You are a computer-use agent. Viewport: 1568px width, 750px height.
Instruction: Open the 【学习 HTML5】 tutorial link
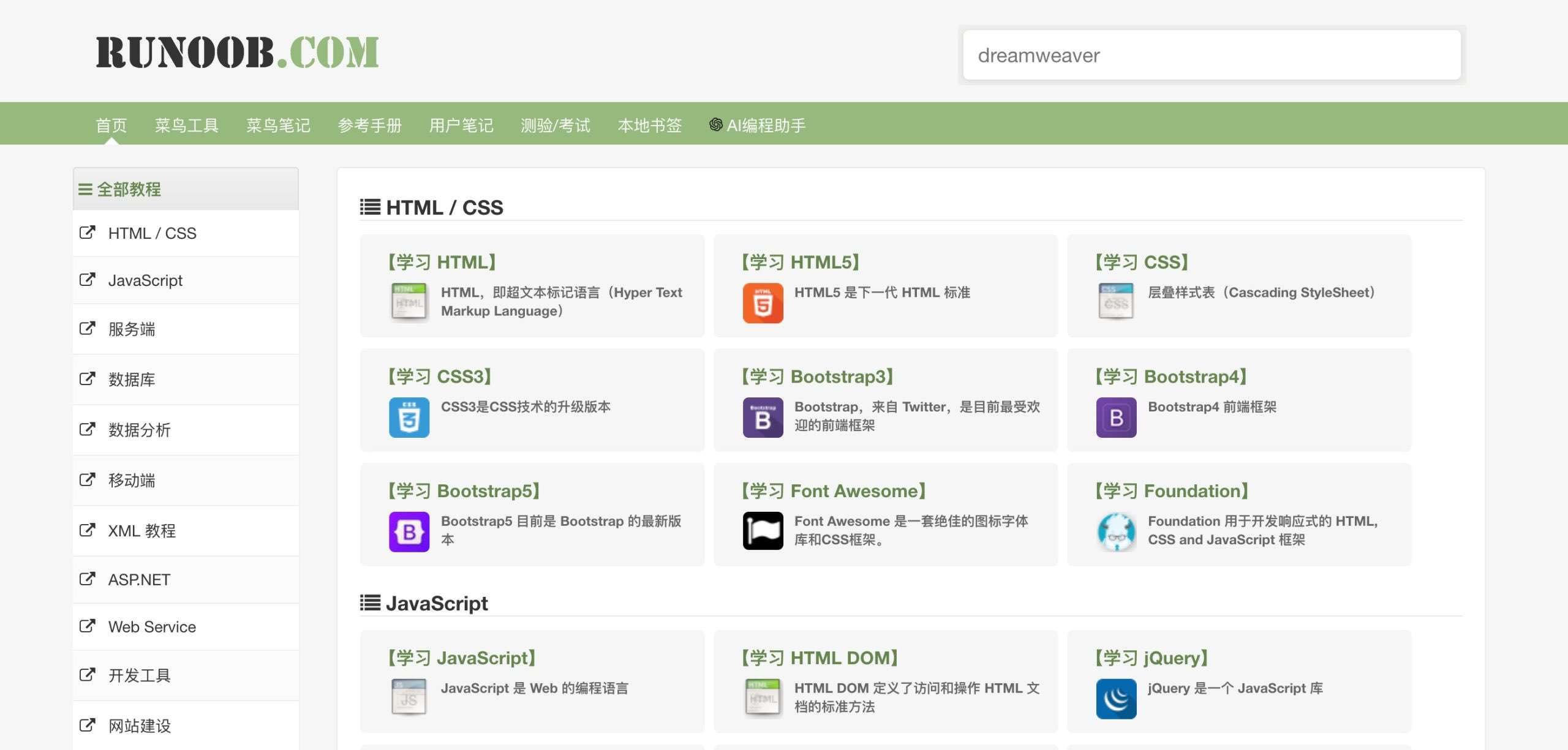click(x=800, y=262)
